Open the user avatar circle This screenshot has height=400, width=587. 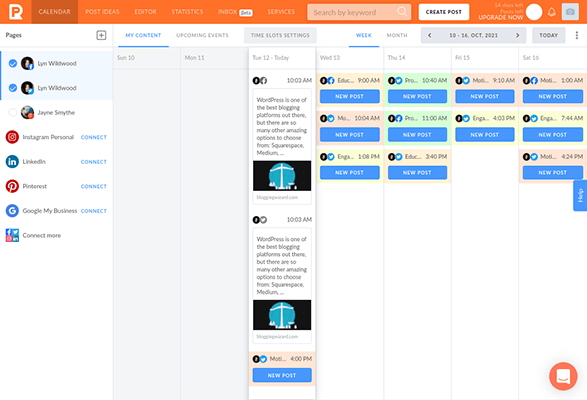[534, 12]
